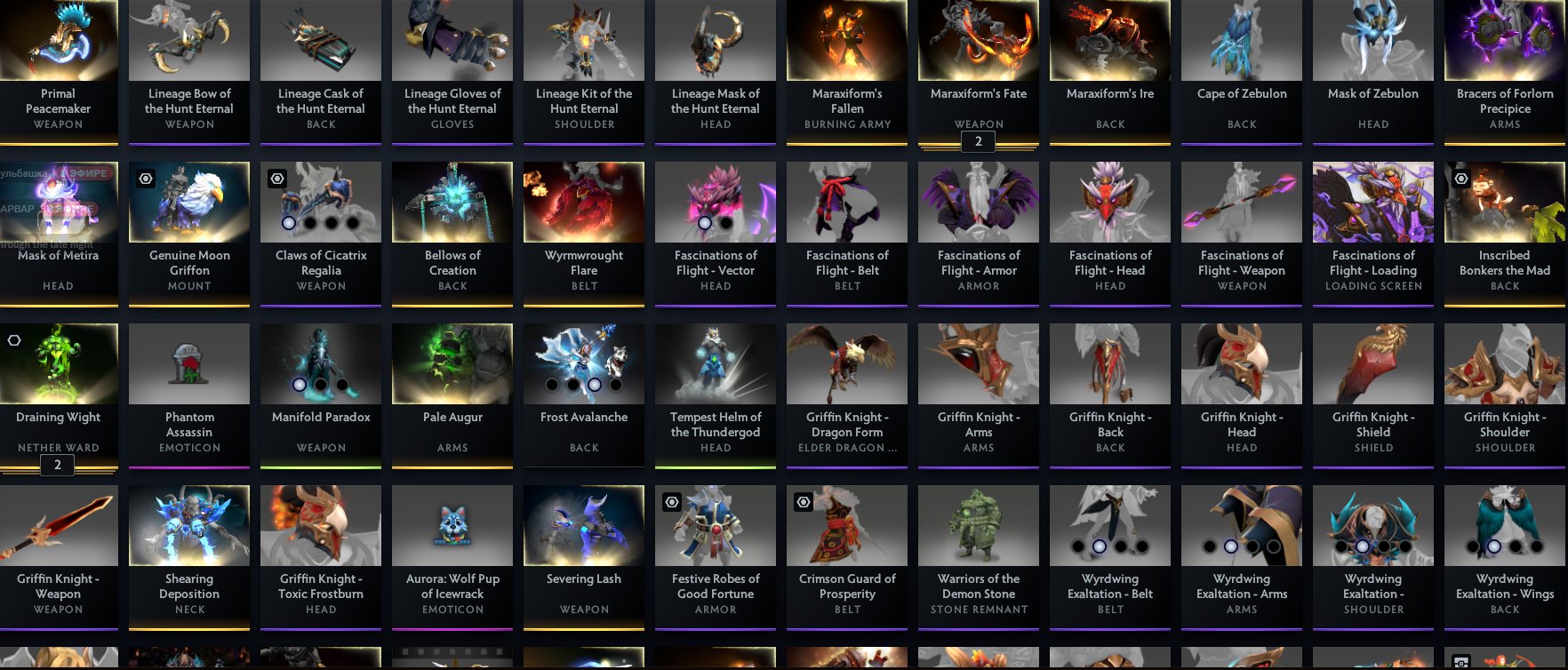Expand the stack count 2 under Draining Wight

[58, 465]
